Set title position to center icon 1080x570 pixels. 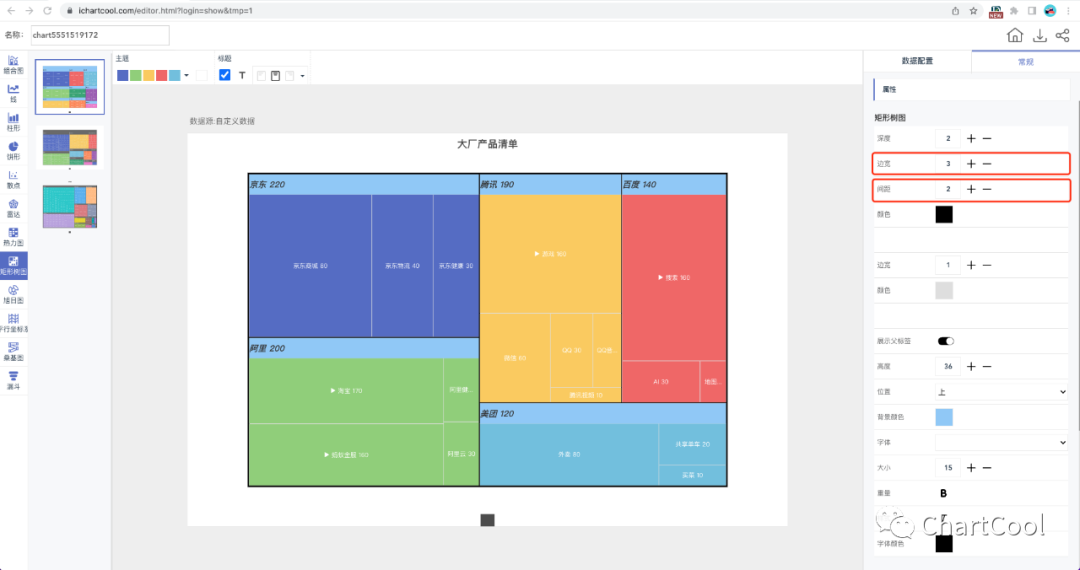coord(276,76)
